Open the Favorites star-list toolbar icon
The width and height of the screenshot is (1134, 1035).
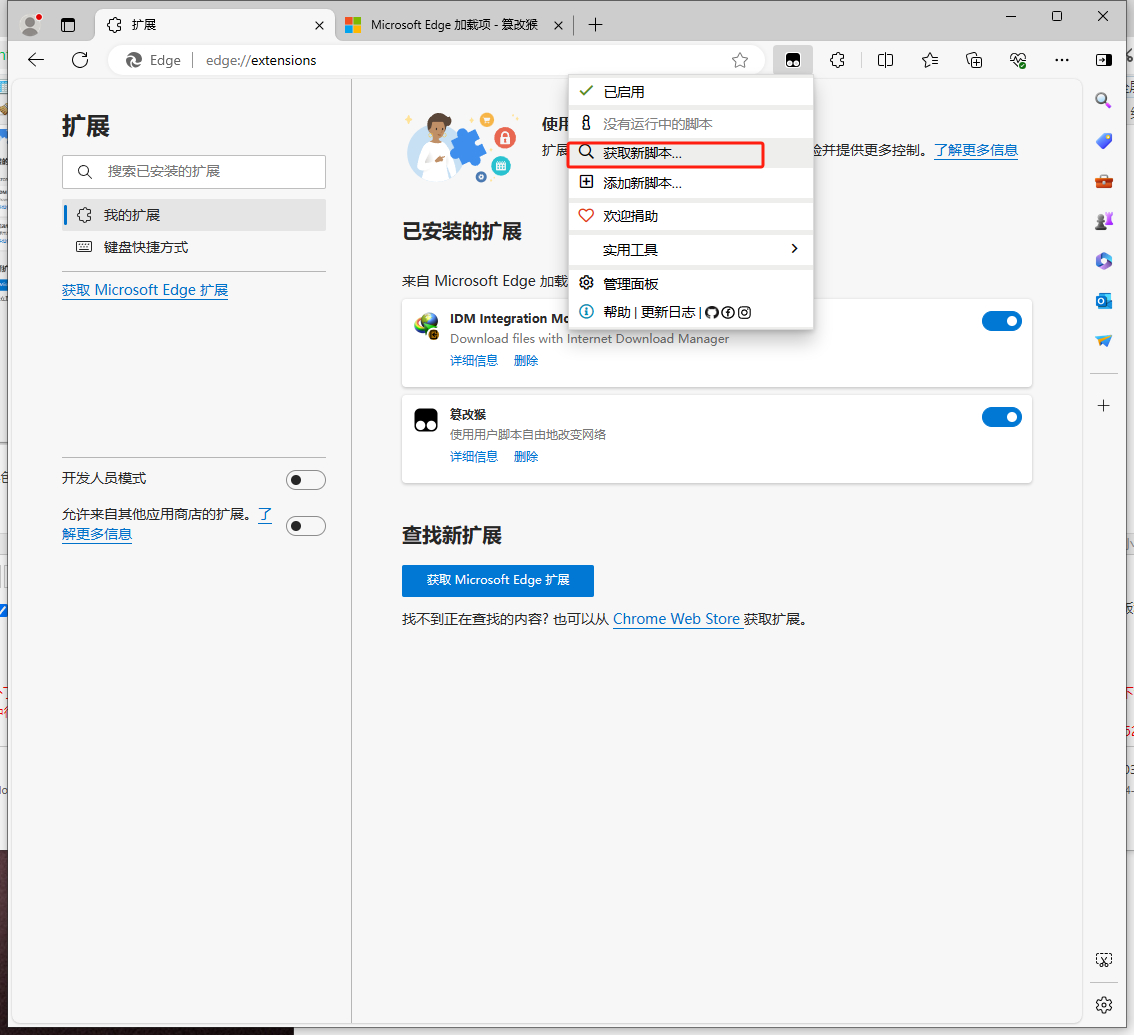point(930,60)
